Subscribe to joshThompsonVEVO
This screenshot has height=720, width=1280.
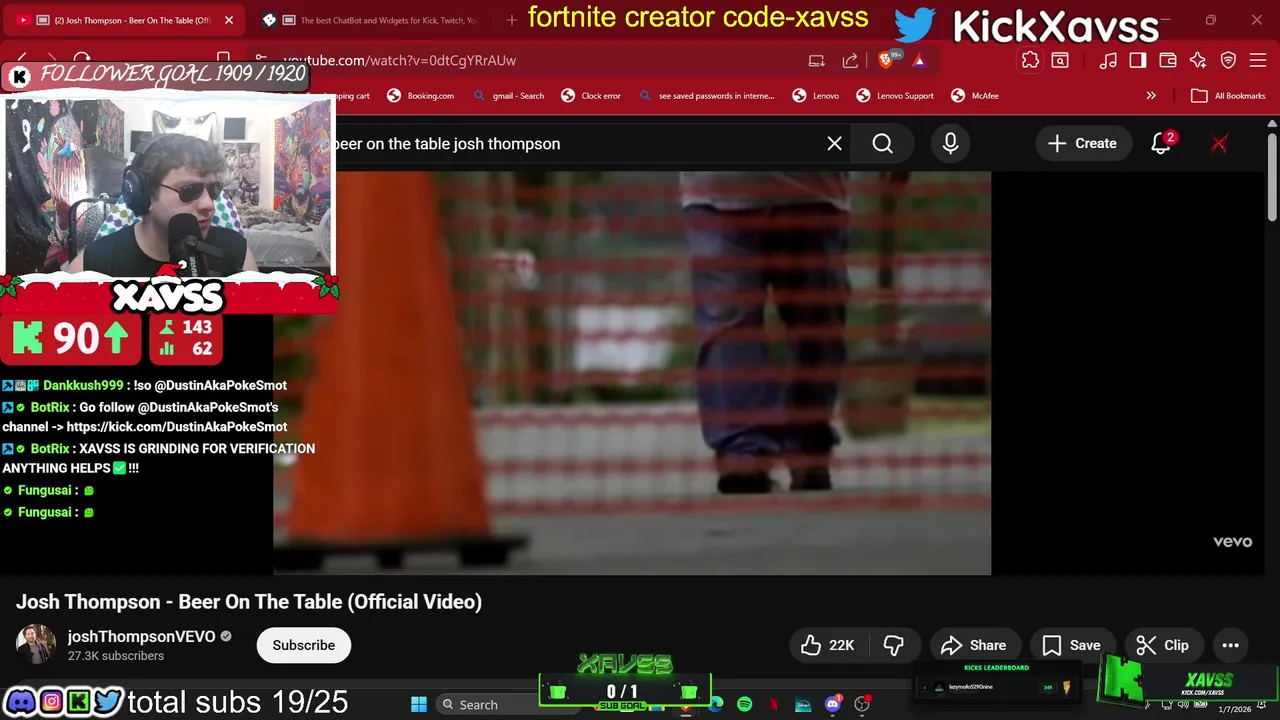click(304, 645)
